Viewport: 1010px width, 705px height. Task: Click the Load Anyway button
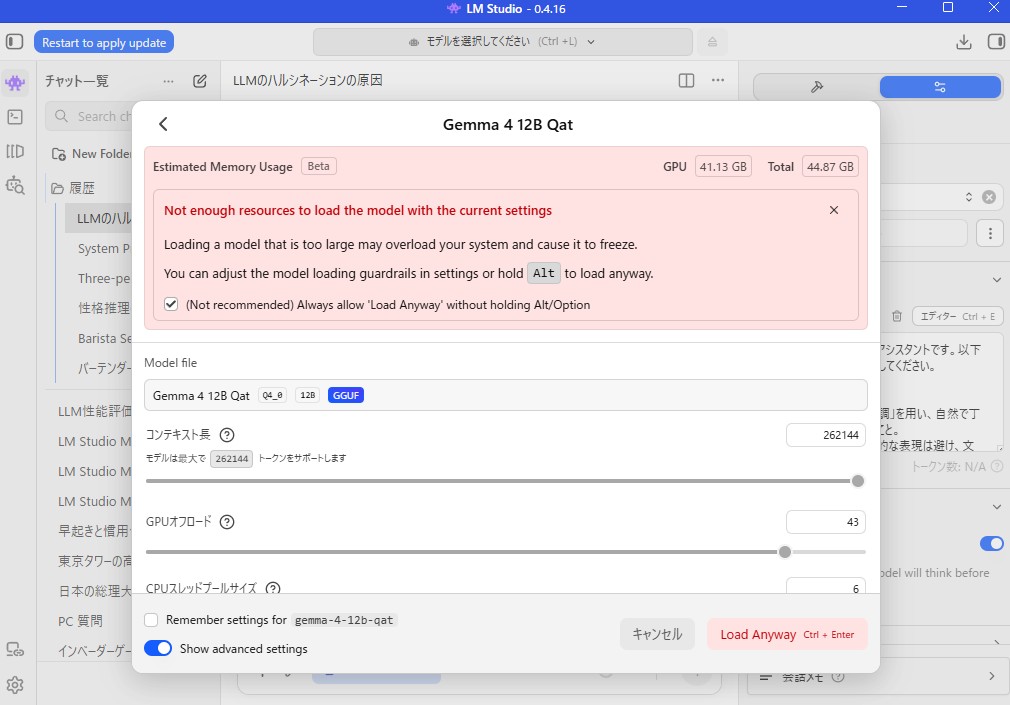[x=787, y=634]
